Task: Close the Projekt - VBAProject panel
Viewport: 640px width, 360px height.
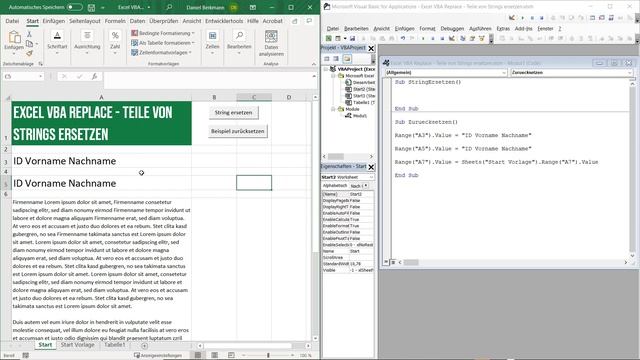Action: click(x=371, y=49)
